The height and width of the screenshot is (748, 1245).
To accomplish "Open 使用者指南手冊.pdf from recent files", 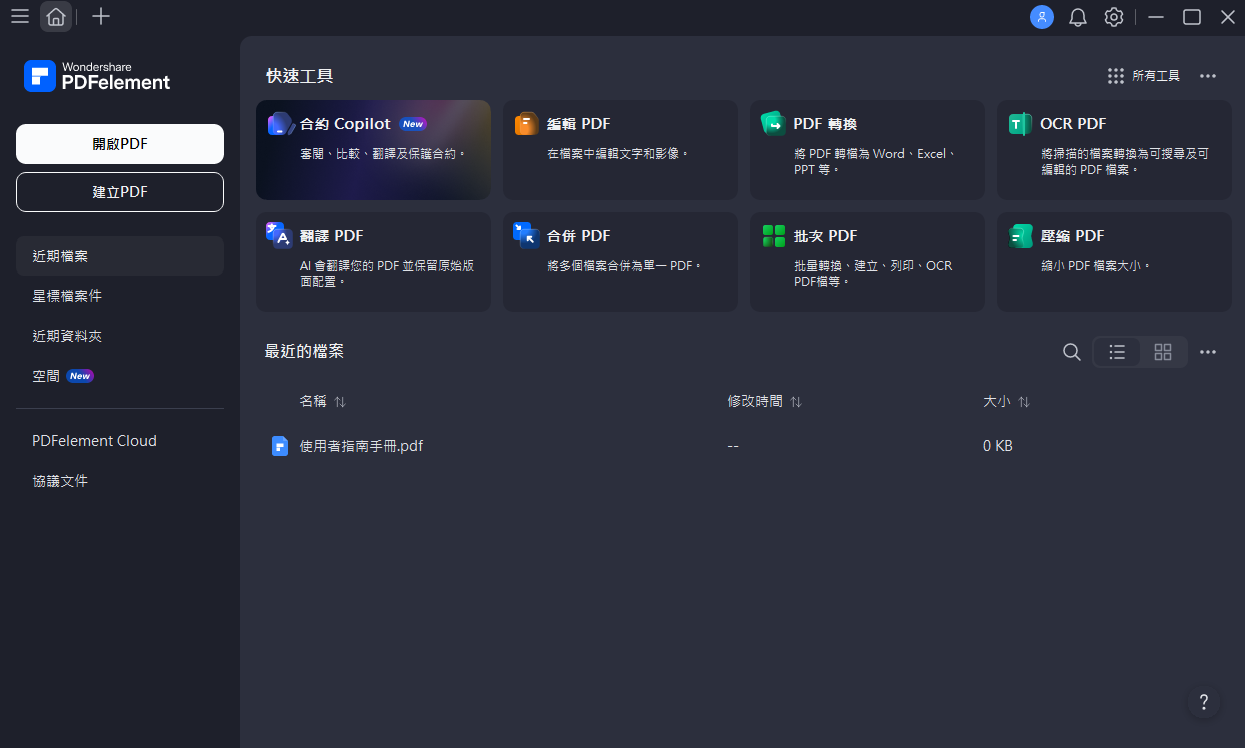I will [x=361, y=446].
